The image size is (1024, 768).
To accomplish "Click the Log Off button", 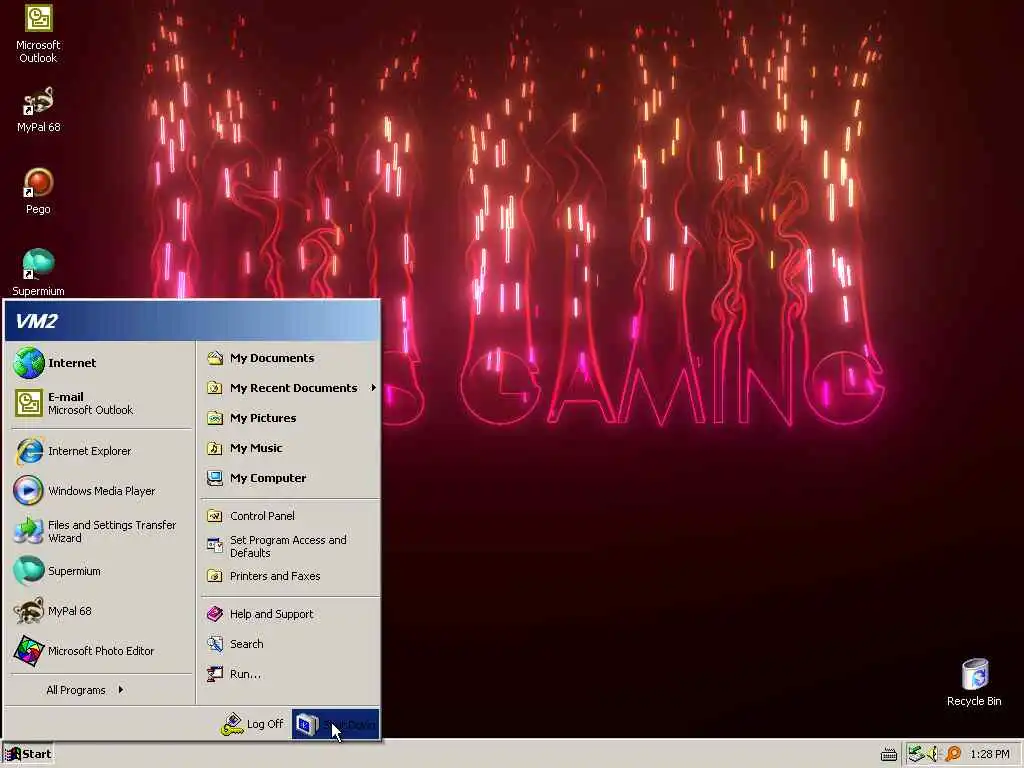I will point(252,724).
